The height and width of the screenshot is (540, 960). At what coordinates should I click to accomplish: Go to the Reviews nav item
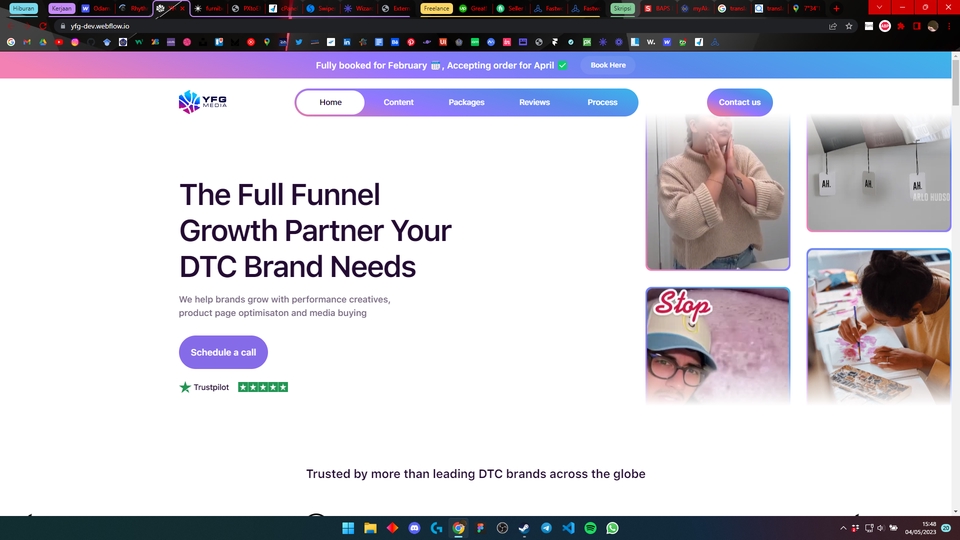[x=534, y=102]
